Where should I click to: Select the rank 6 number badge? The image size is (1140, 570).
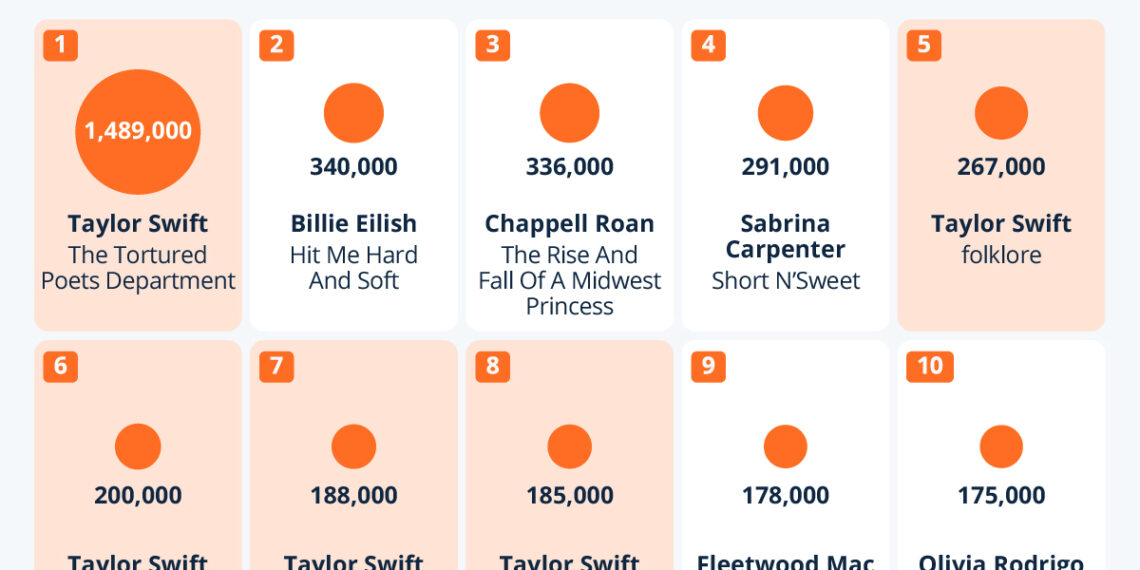(60, 366)
